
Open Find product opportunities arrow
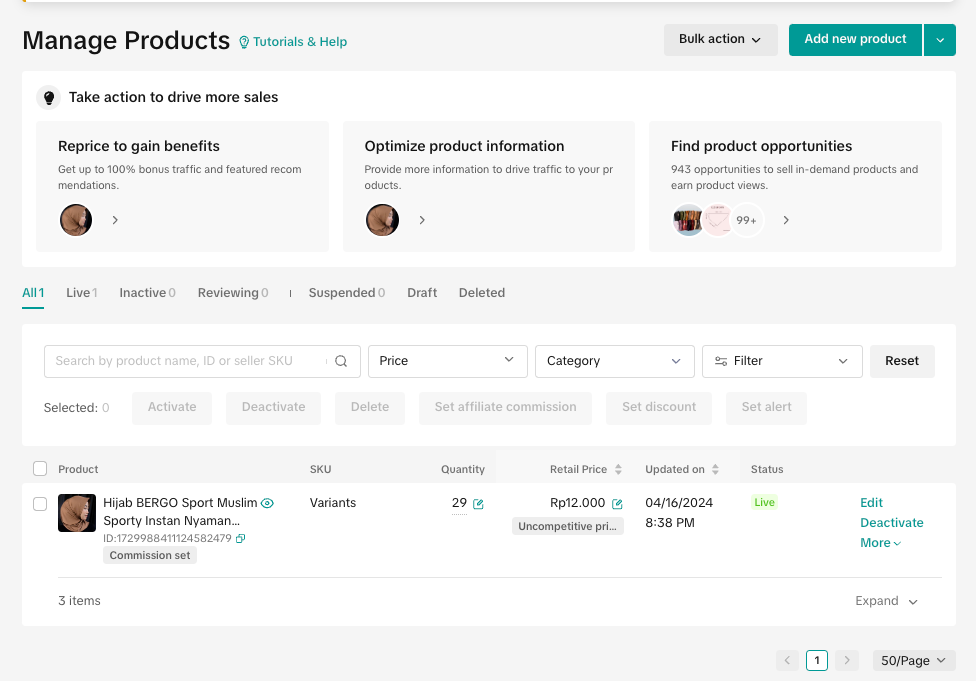pyautogui.click(x=786, y=220)
